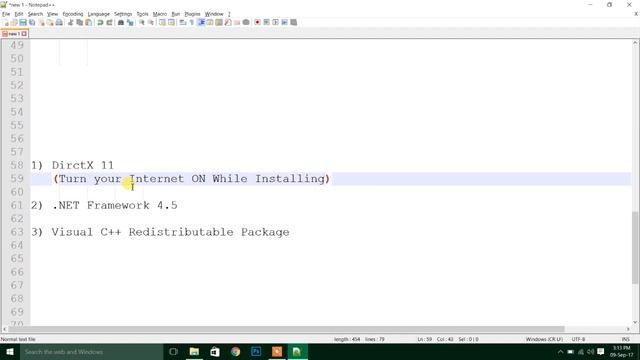This screenshot has height=360, width=640.
Task: Open File Explorer from the taskbar
Action: pos(194,351)
